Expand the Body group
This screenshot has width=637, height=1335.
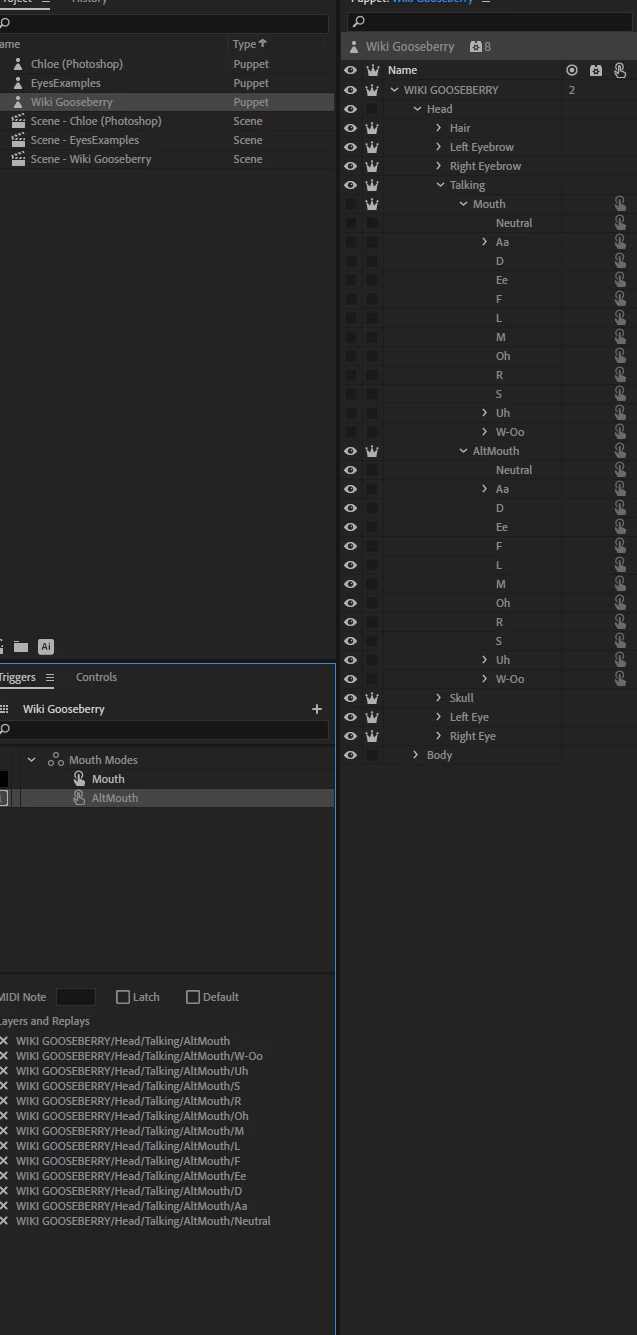tap(416, 755)
